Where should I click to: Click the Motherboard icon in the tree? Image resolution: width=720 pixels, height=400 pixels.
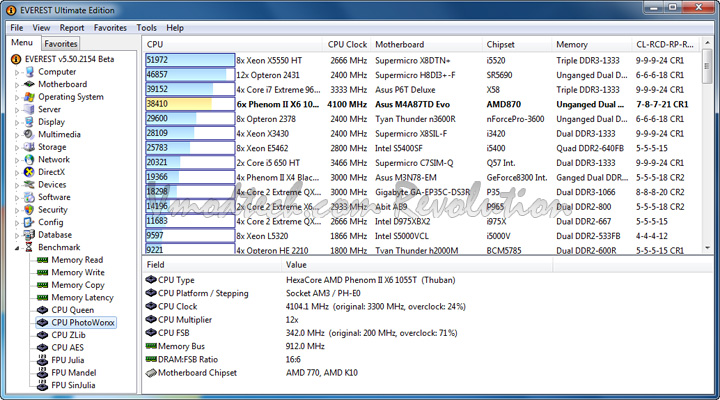pos(29,84)
